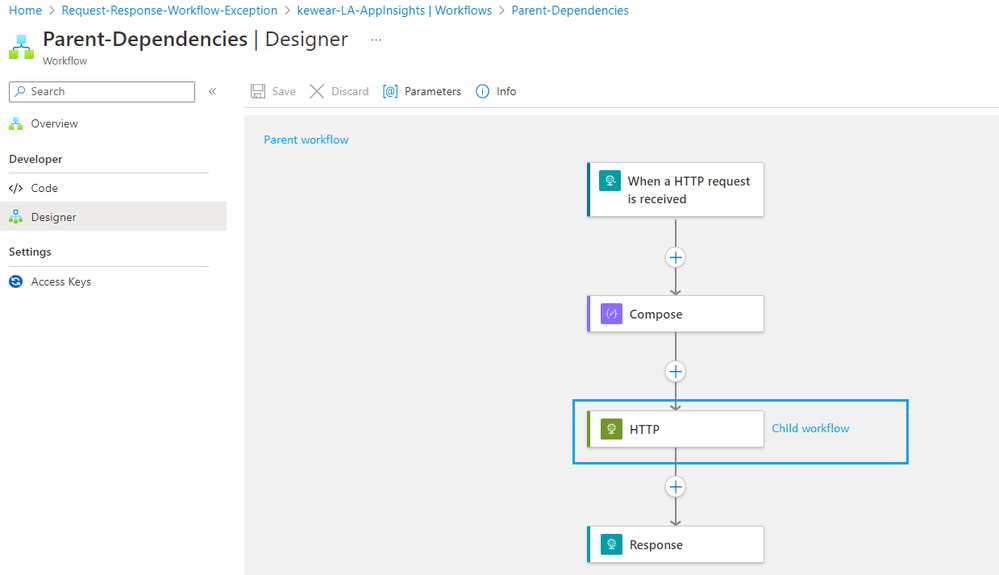Add step between HTTP and Response
This screenshot has height=575, width=999.
coord(676,487)
